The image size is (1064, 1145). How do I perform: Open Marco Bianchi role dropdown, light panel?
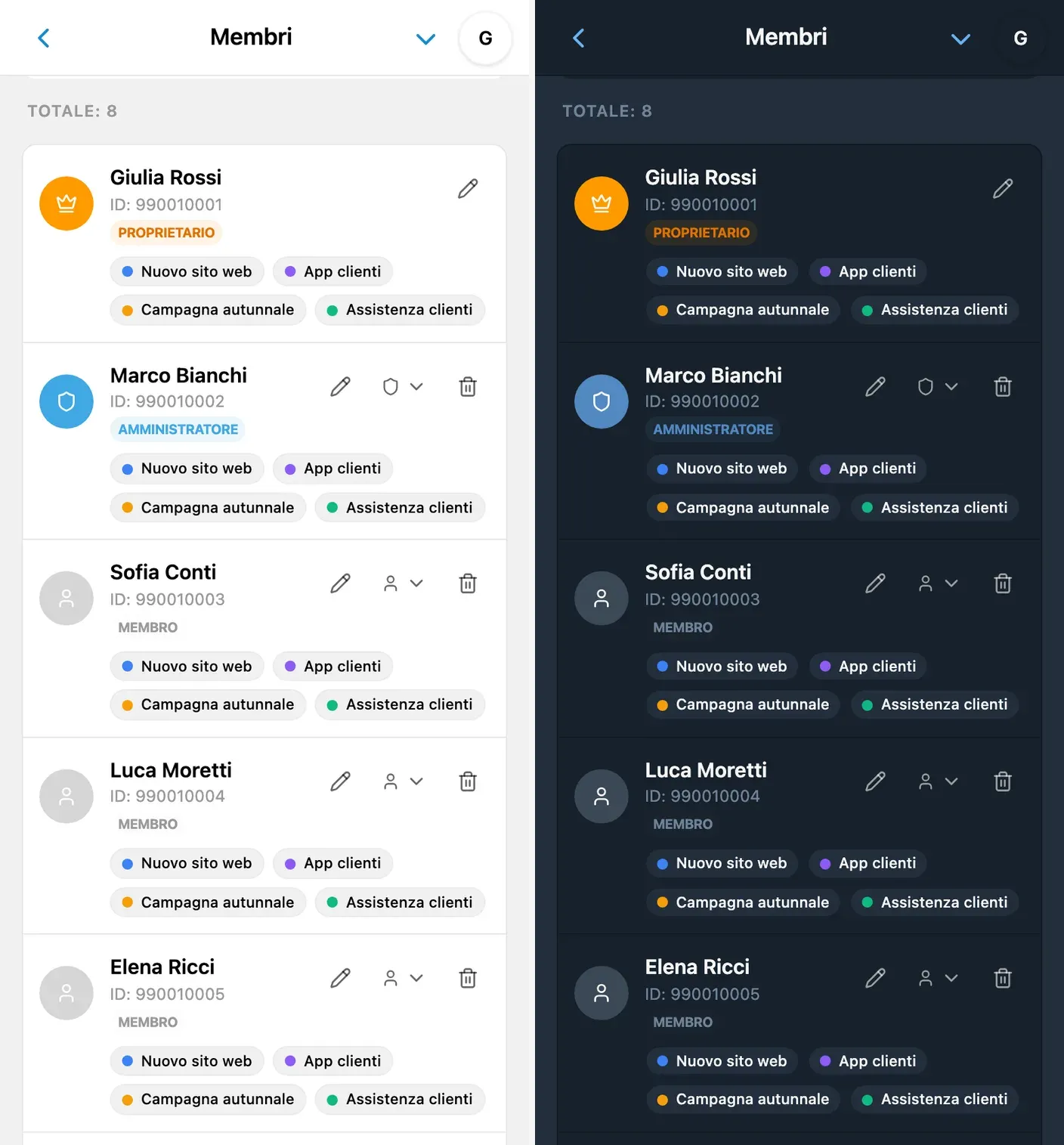click(403, 387)
